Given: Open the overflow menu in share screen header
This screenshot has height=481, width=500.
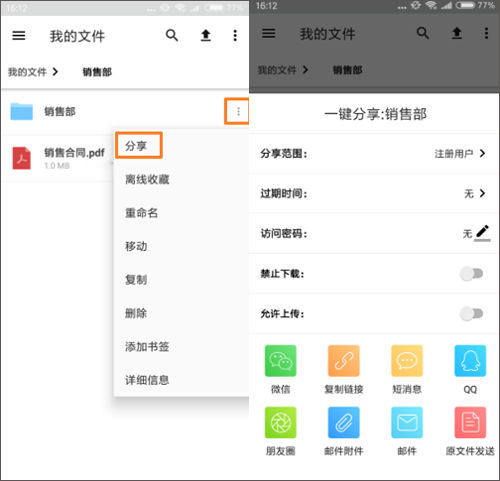Looking at the screenshot, I should click(486, 33).
